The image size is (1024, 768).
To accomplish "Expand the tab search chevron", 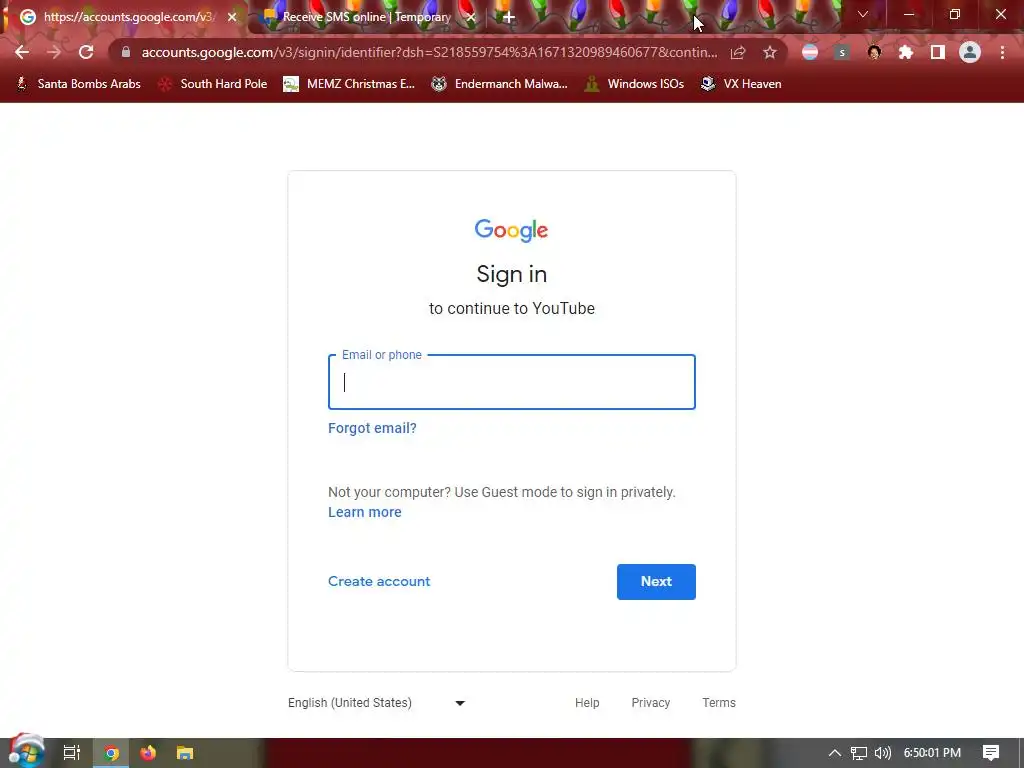I will pos(863,14).
